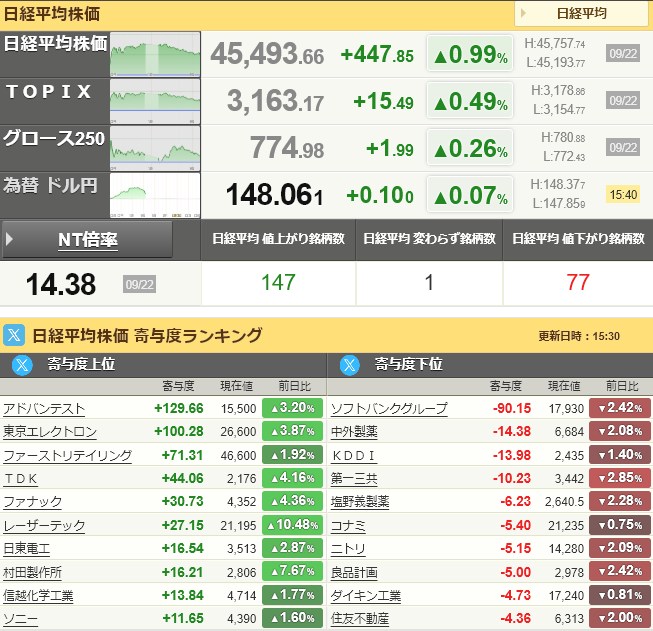Screen dimensions: 653x631
Task: Open the 日経平均株価 mini chart thumbnail
Action: click(155, 55)
